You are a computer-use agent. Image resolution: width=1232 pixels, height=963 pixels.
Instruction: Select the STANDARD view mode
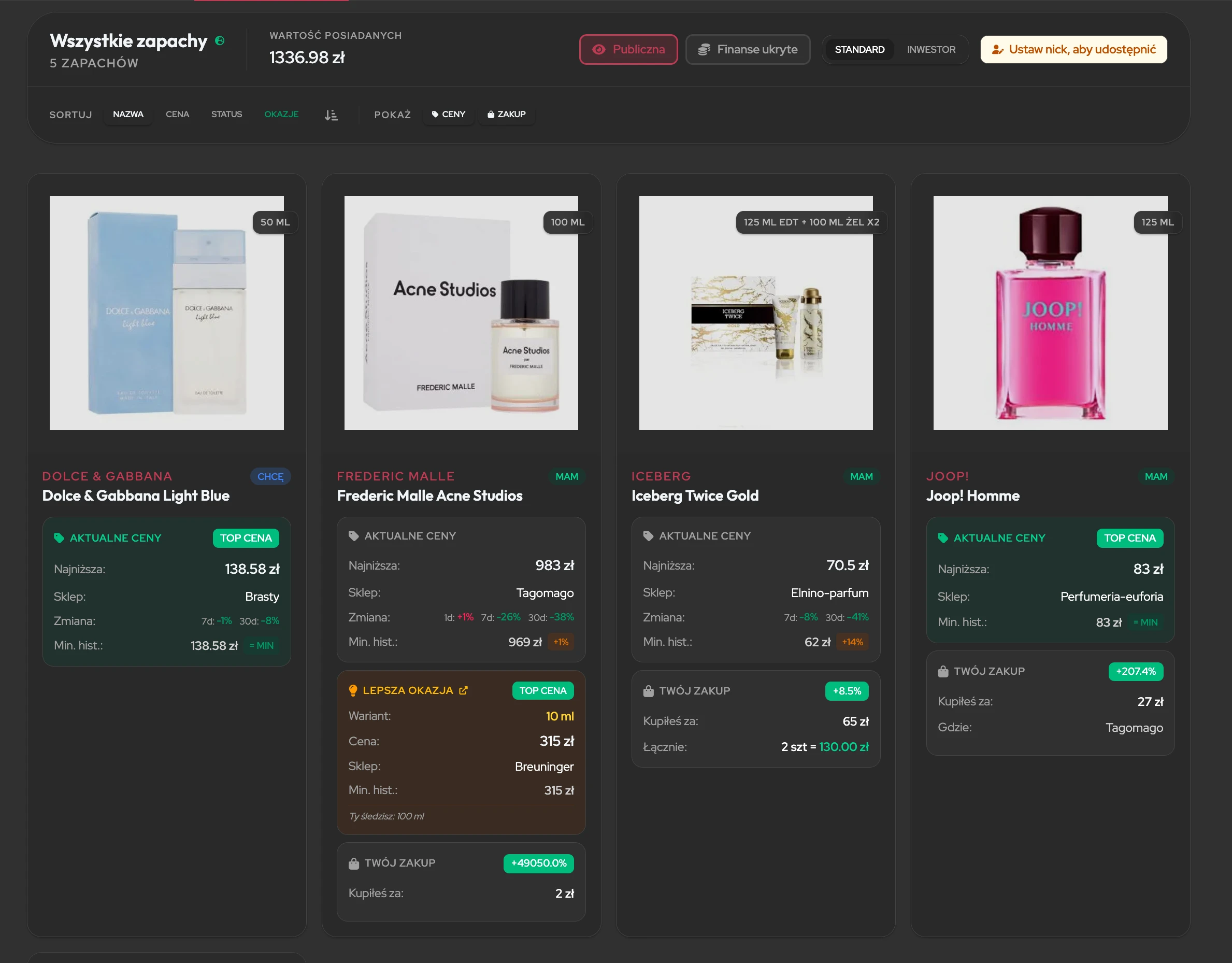click(x=859, y=50)
